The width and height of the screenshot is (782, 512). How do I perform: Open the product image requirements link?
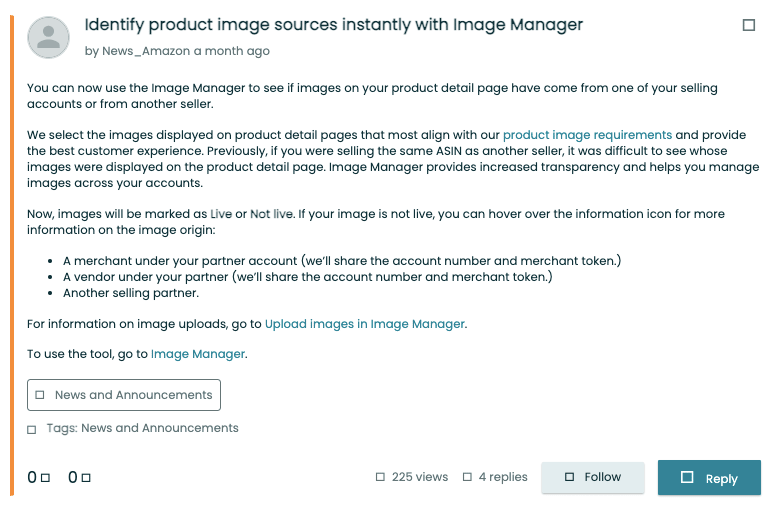(587, 134)
